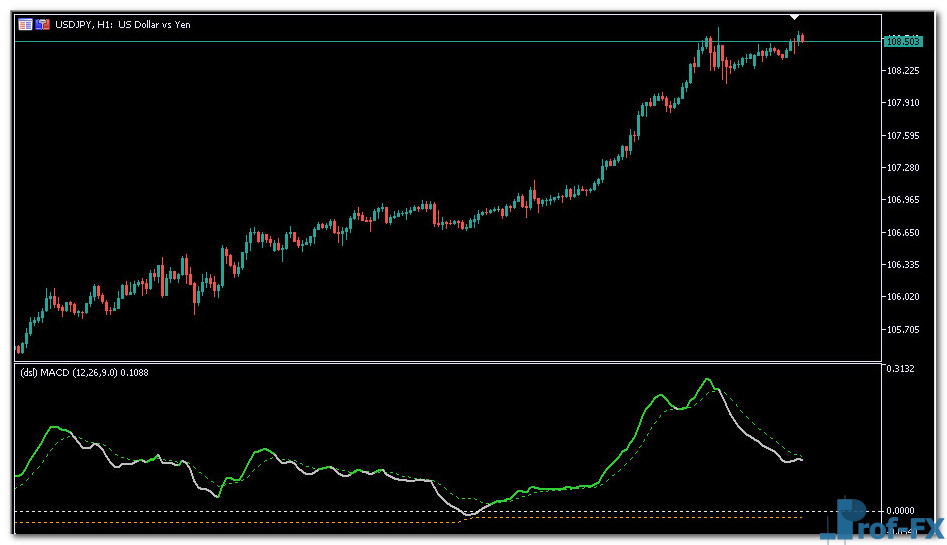
Task: Click the 106.650 price scale label
Action: [x=902, y=233]
